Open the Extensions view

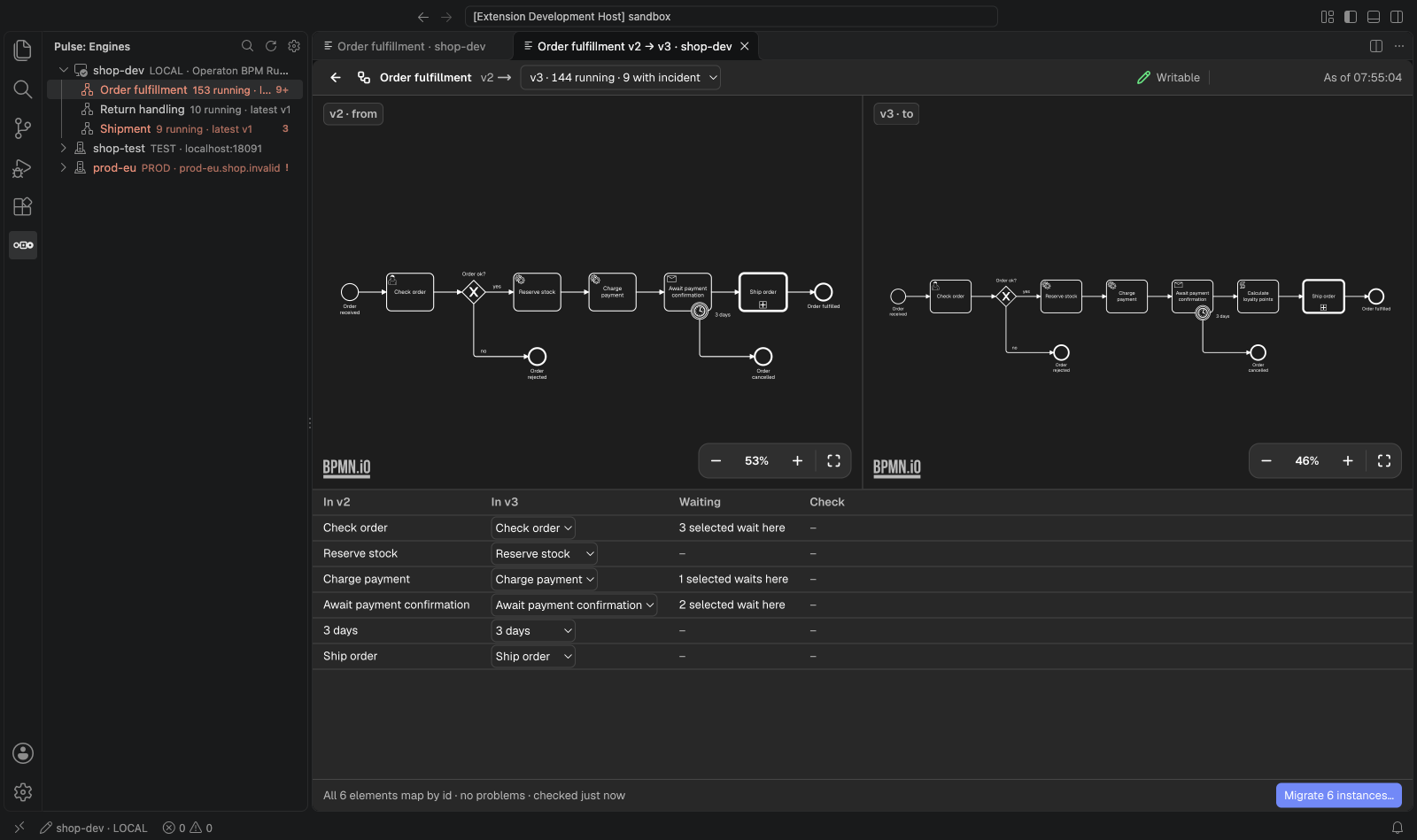pos(23,206)
